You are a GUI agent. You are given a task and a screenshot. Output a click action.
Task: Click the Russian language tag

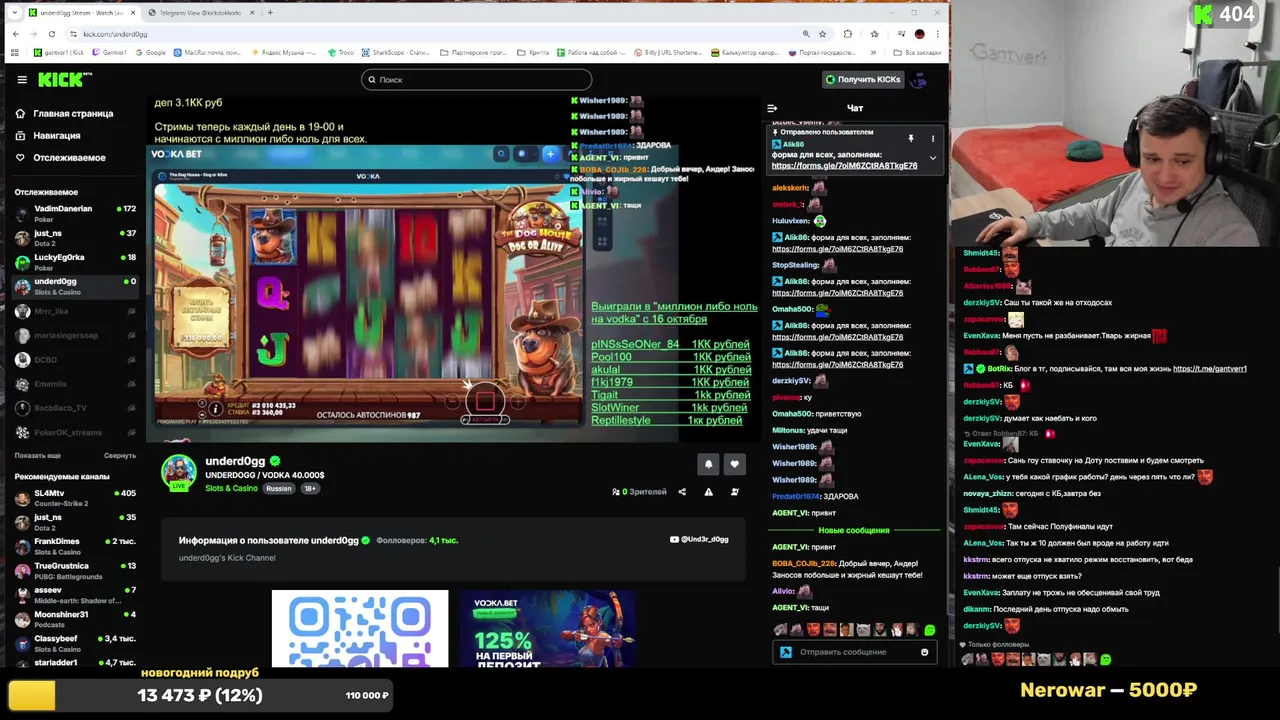(278, 489)
